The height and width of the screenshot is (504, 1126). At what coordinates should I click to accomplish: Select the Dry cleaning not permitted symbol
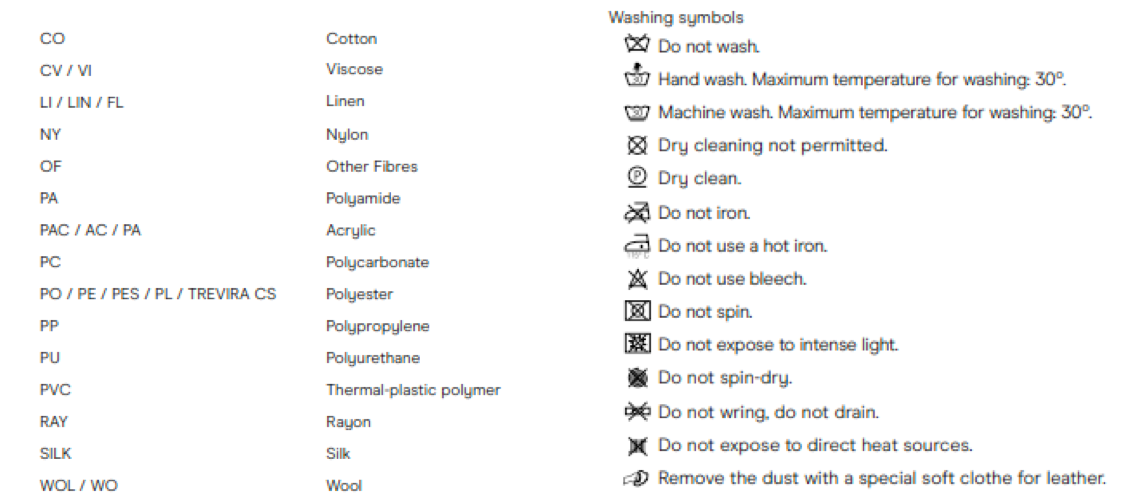tap(637, 146)
